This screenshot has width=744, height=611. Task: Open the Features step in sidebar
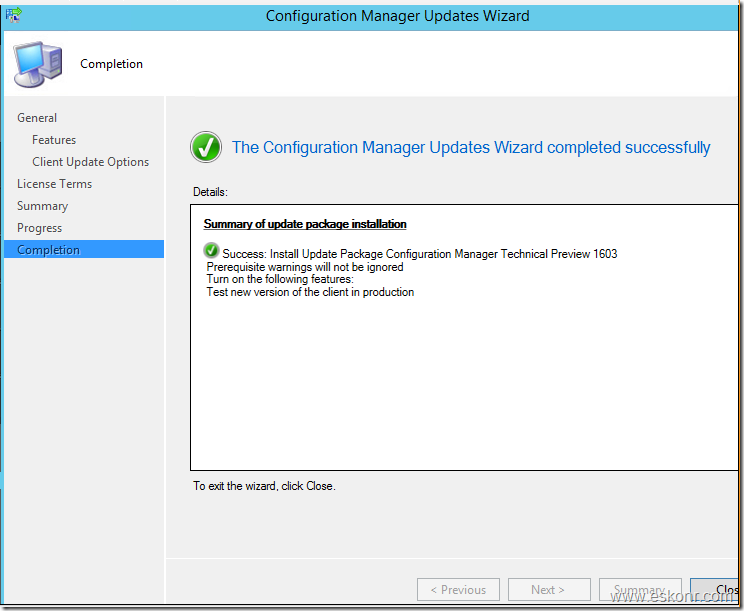(54, 140)
